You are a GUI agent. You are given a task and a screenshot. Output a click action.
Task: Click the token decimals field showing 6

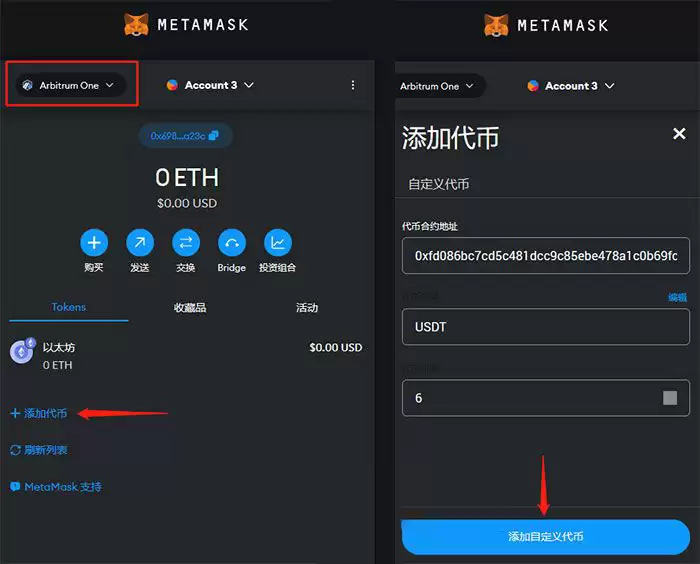(546, 398)
